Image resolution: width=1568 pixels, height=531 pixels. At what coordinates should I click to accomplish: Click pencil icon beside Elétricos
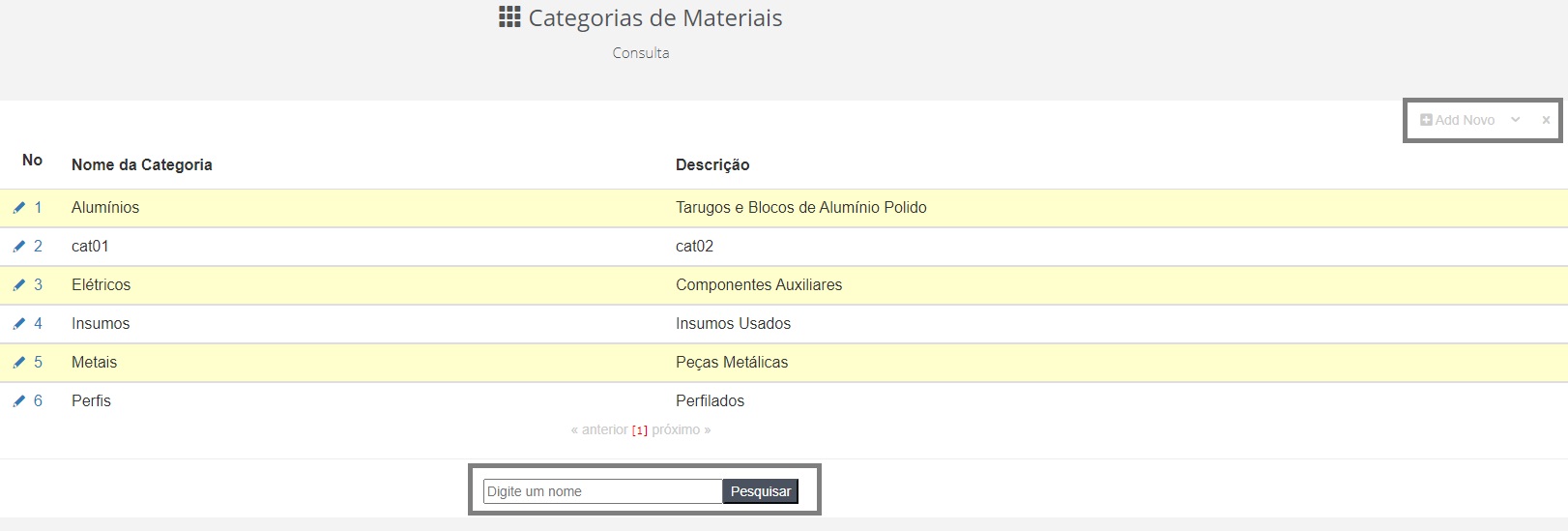(x=18, y=285)
